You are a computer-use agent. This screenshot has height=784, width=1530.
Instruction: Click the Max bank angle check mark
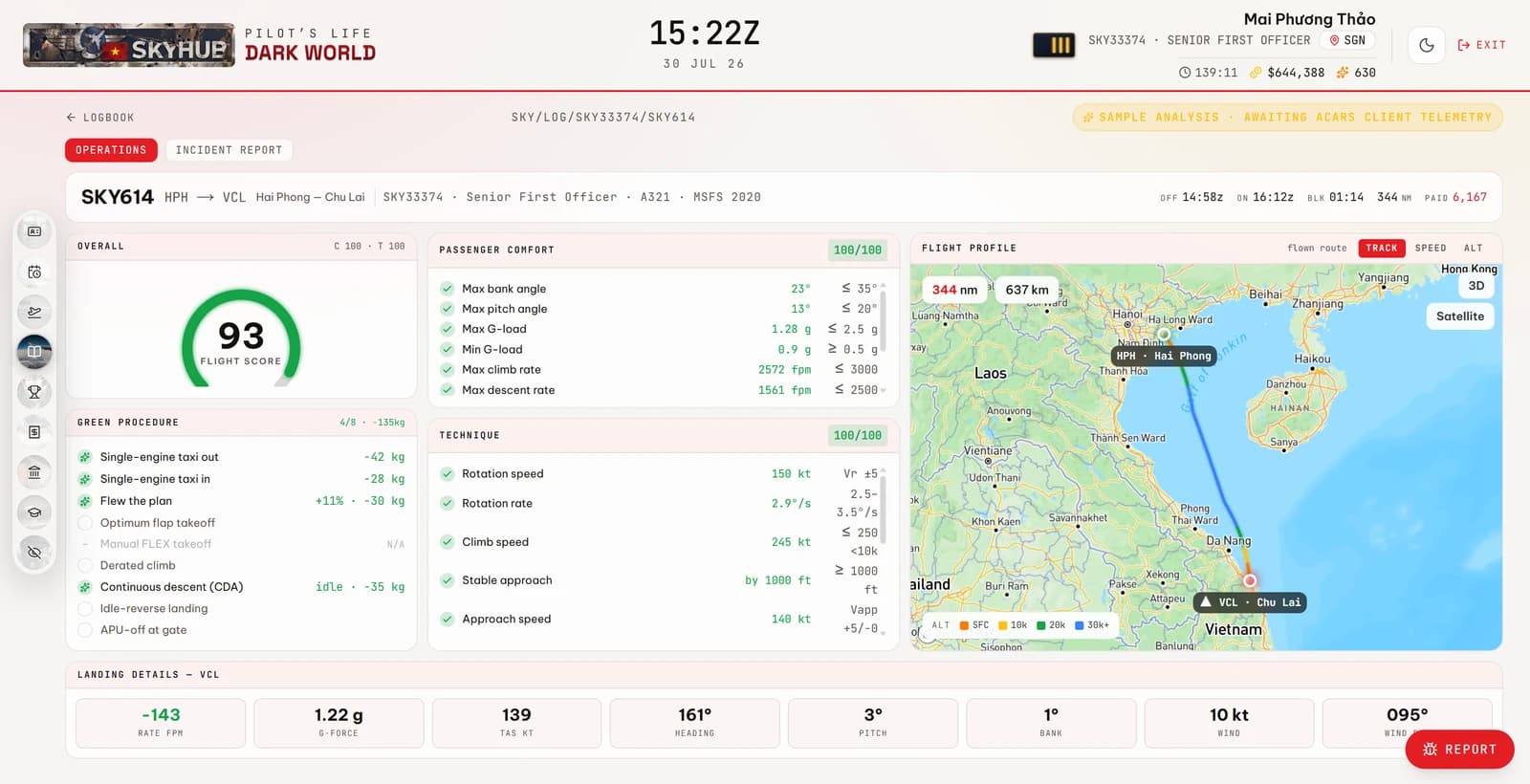pyautogui.click(x=447, y=289)
